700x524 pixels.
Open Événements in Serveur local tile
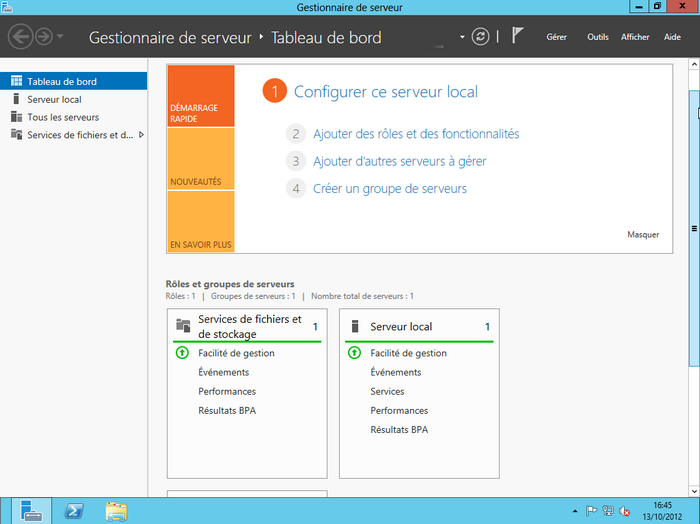(x=396, y=372)
